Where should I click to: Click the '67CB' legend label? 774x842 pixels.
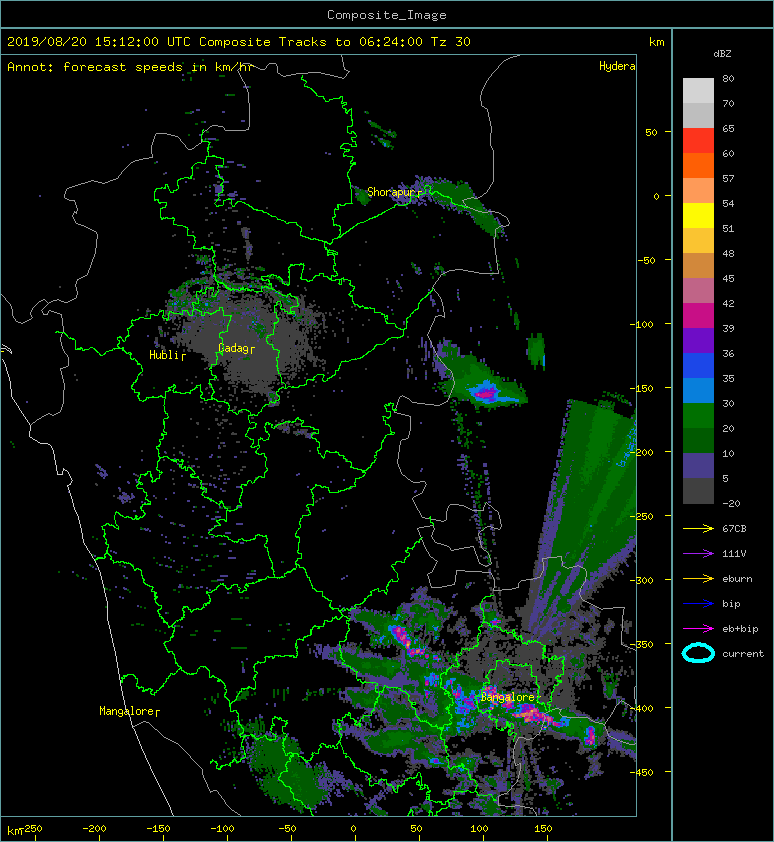(x=734, y=528)
